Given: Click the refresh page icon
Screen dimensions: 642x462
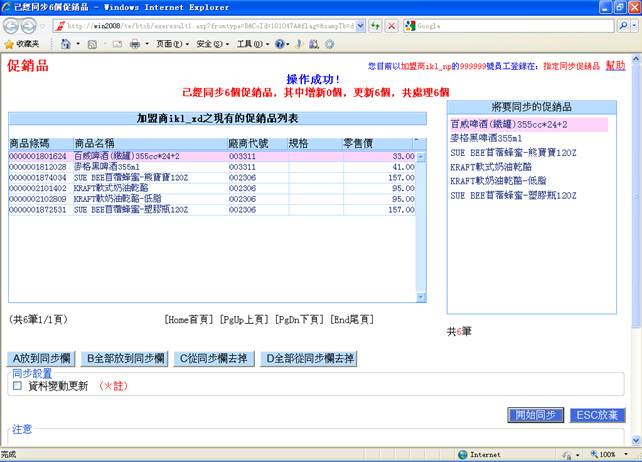Looking at the screenshot, I should (x=374, y=25).
